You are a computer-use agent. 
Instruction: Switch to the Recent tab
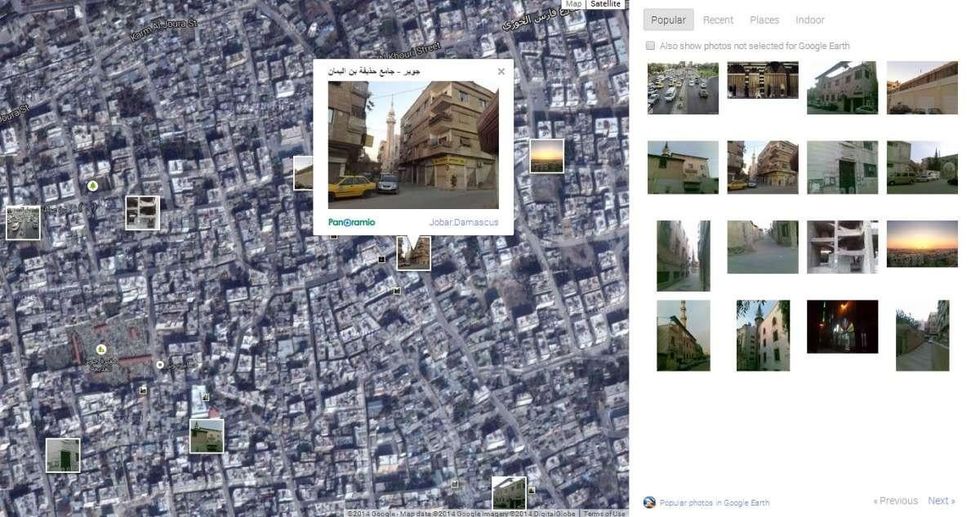717,20
